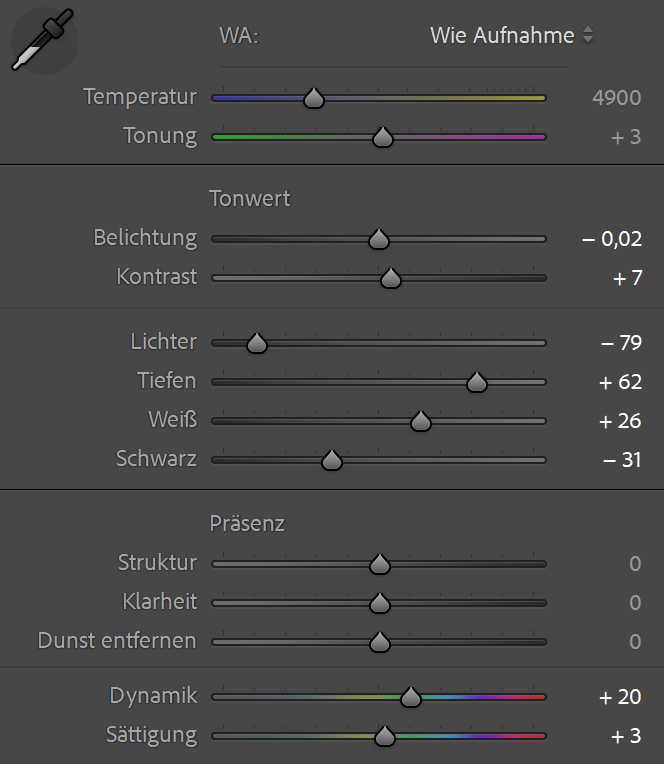Click the Belichtung value field

pos(612,239)
